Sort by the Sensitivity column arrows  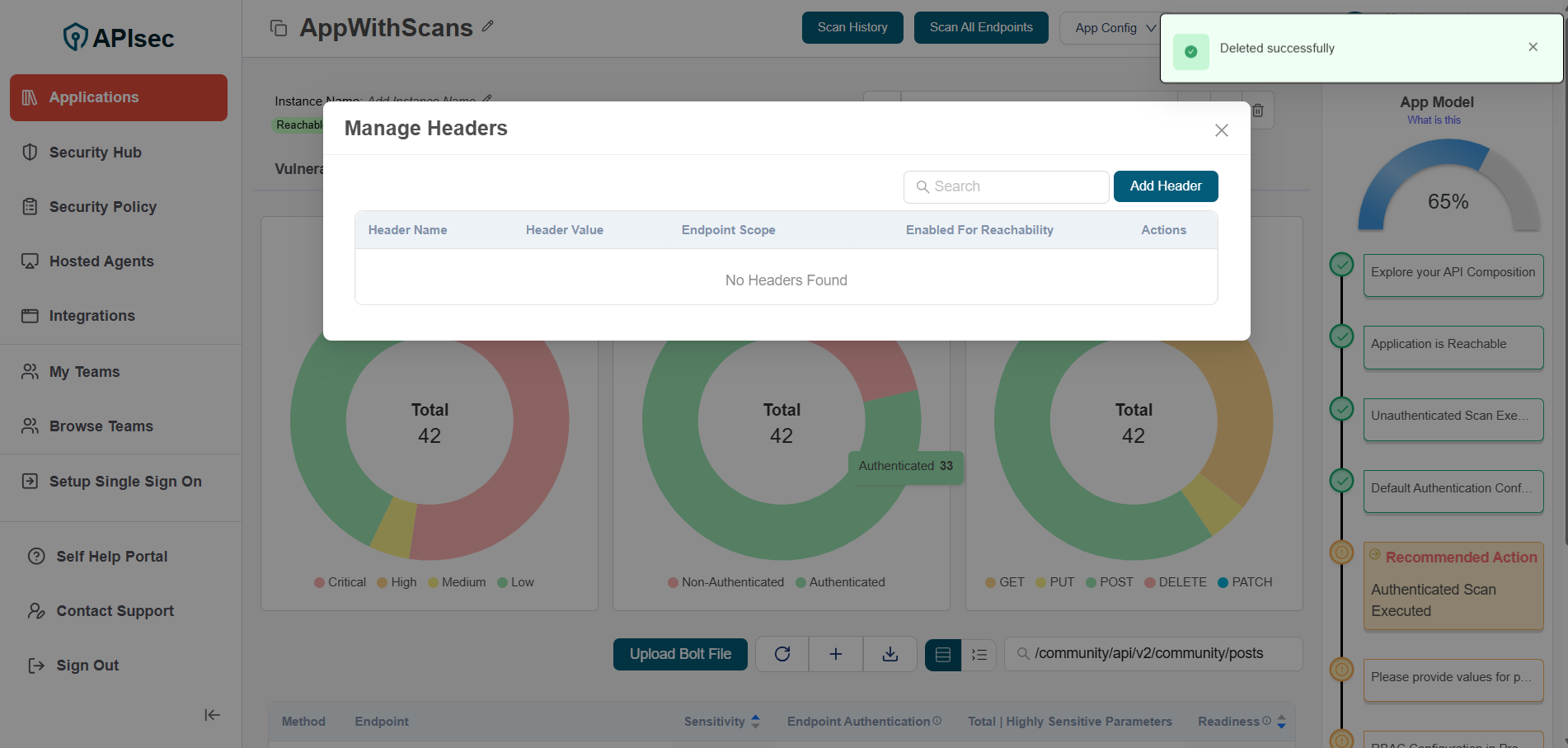click(x=755, y=722)
